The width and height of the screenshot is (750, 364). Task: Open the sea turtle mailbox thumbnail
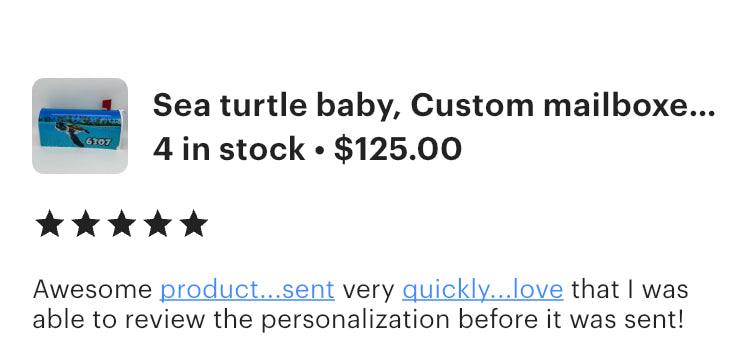[80, 126]
